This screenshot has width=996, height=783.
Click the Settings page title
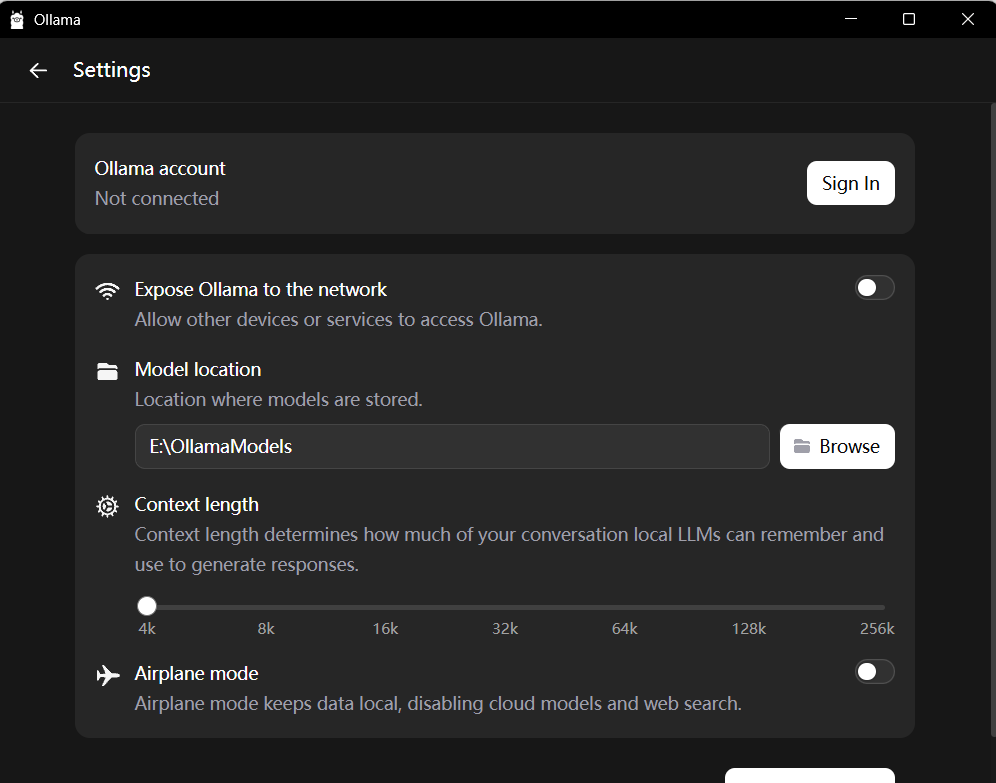(112, 70)
